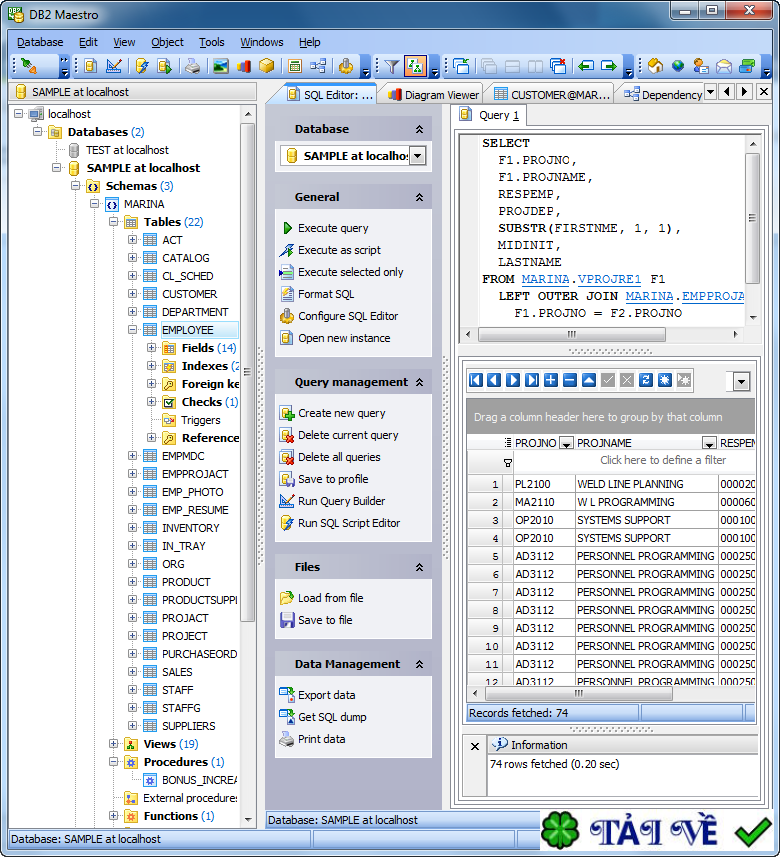The width and height of the screenshot is (780, 857).
Task: Go to first record in results navigator
Action: tap(476, 380)
